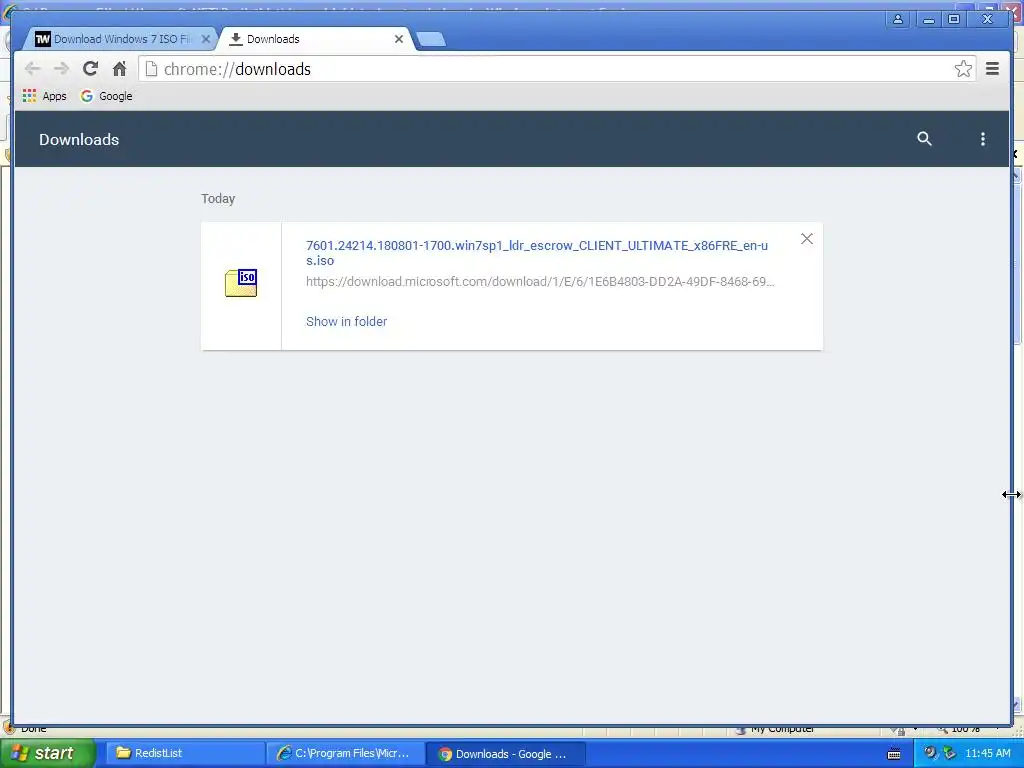Click the ISO file icon
Viewport: 1024px width, 768px height.
coord(241,283)
